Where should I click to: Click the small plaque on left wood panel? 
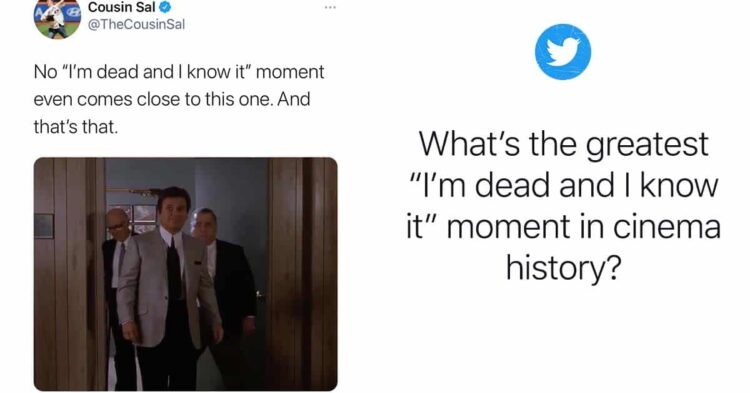tap(44, 226)
